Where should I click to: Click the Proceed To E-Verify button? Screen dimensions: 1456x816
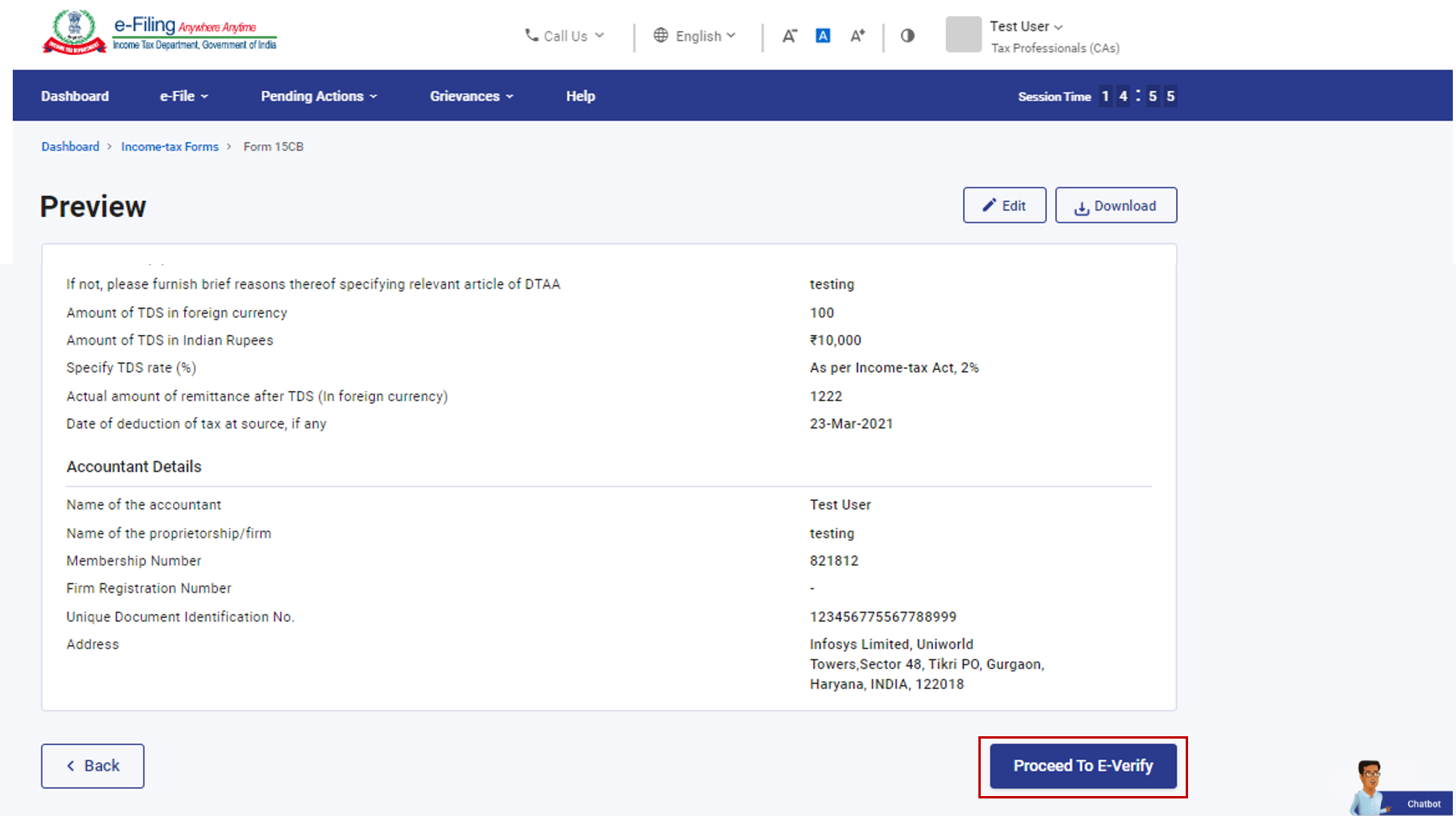[x=1083, y=766]
